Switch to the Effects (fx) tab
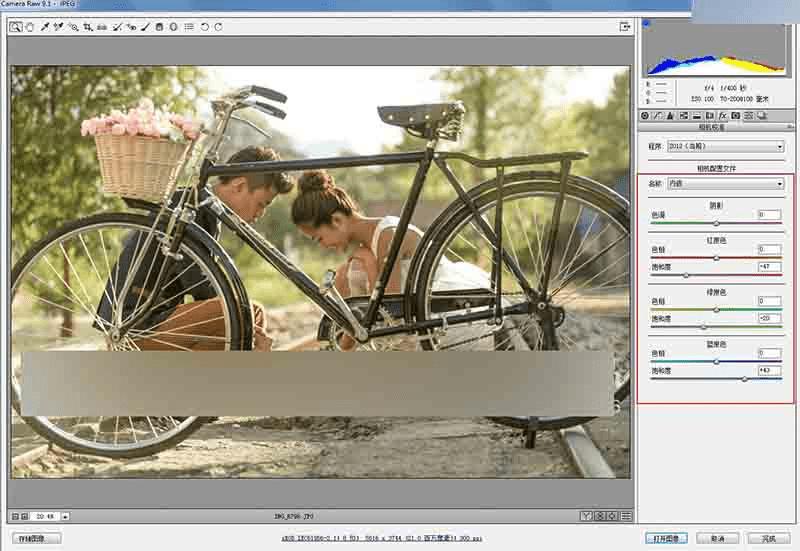800x551 pixels. pos(722,116)
